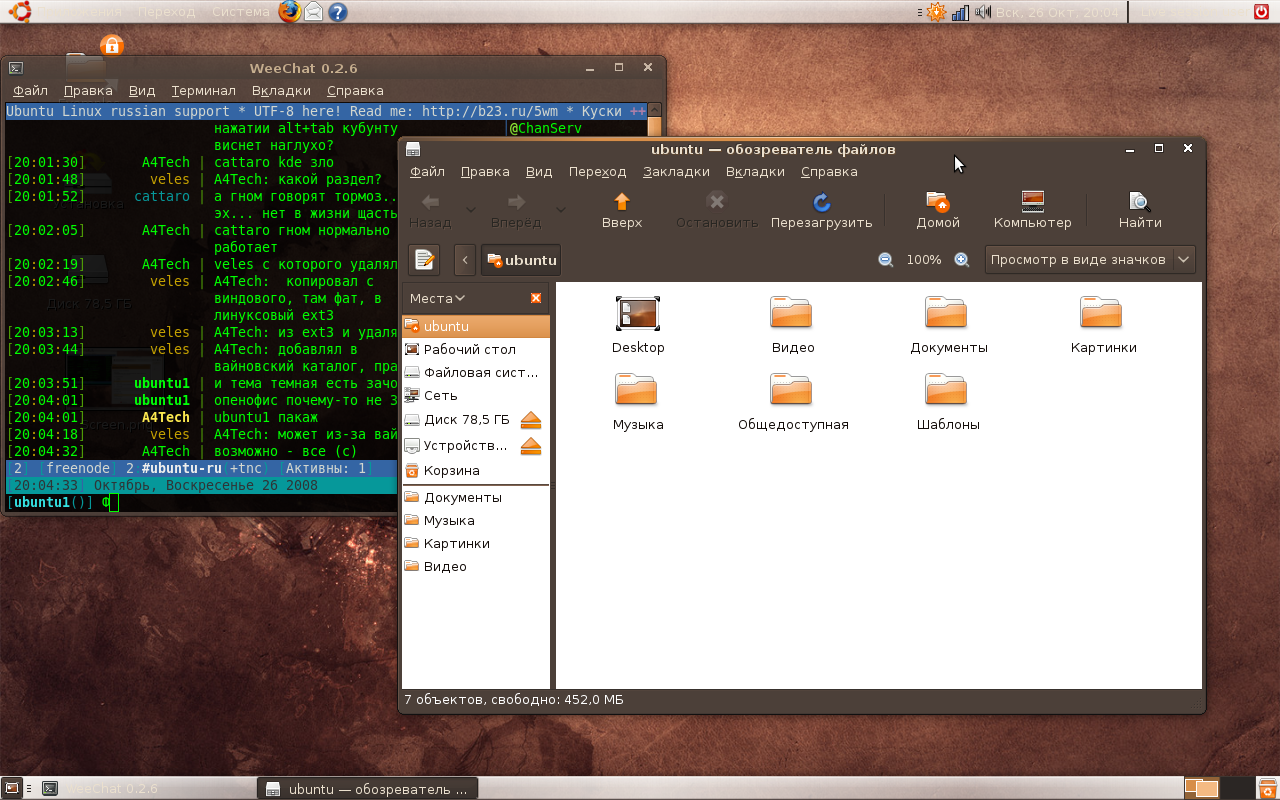Eject the Устройств… sidebar volume
Image resolution: width=1280 pixels, height=800 pixels.
pos(531,446)
